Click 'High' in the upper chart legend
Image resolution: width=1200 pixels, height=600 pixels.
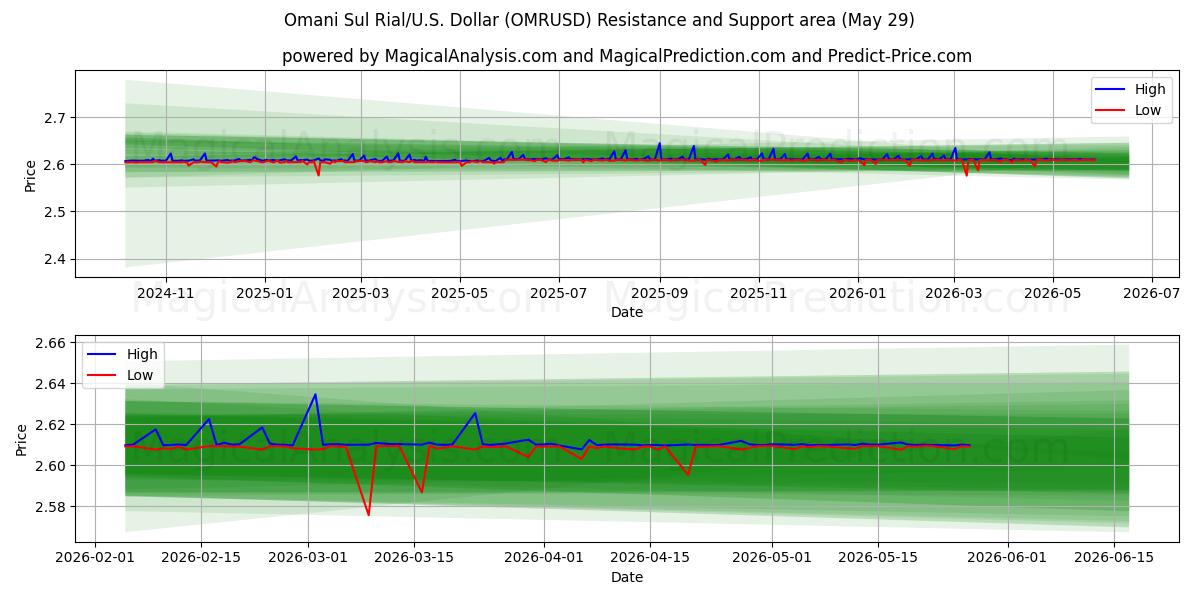click(x=1148, y=89)
